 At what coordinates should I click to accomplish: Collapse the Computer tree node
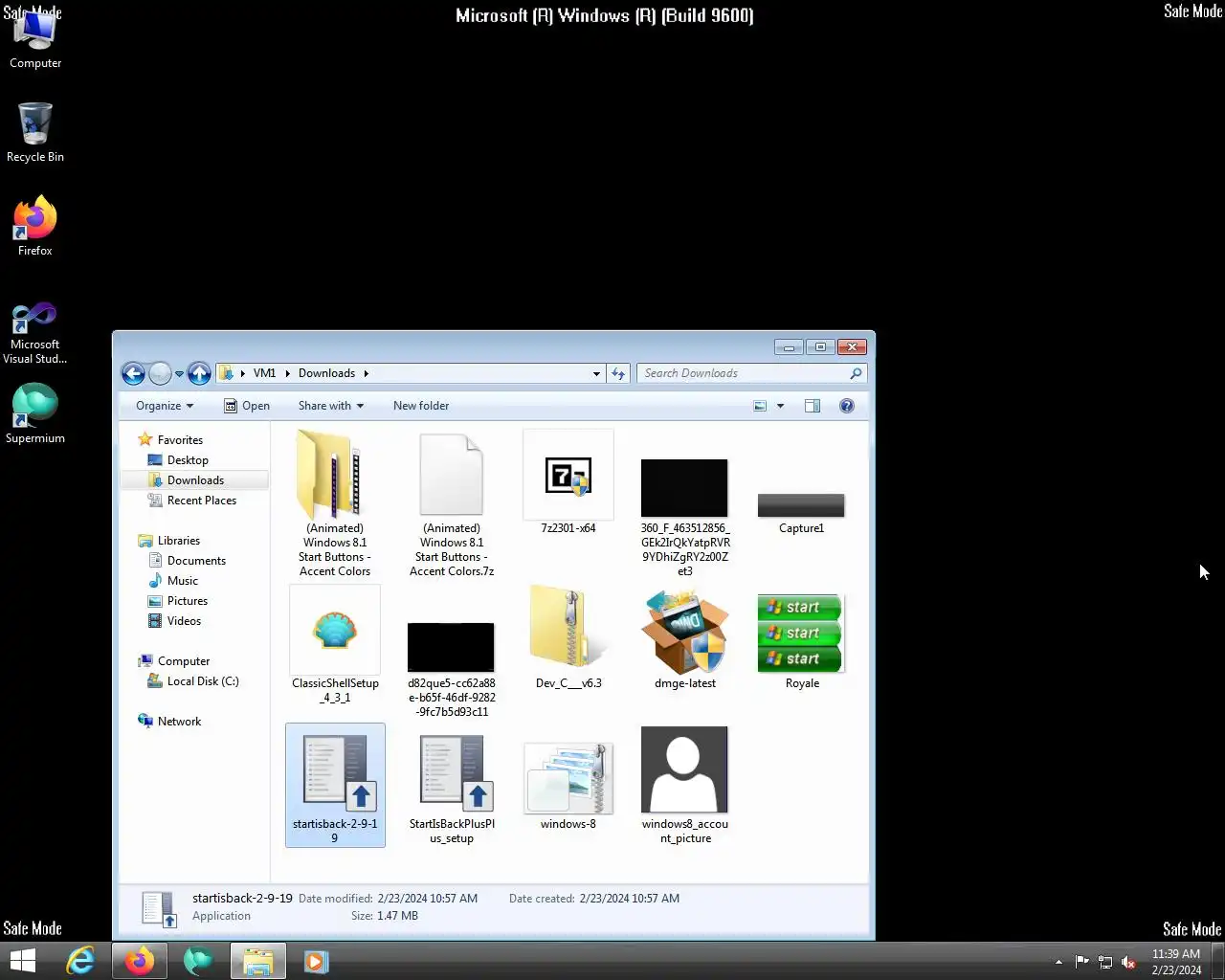click(173, 661)
